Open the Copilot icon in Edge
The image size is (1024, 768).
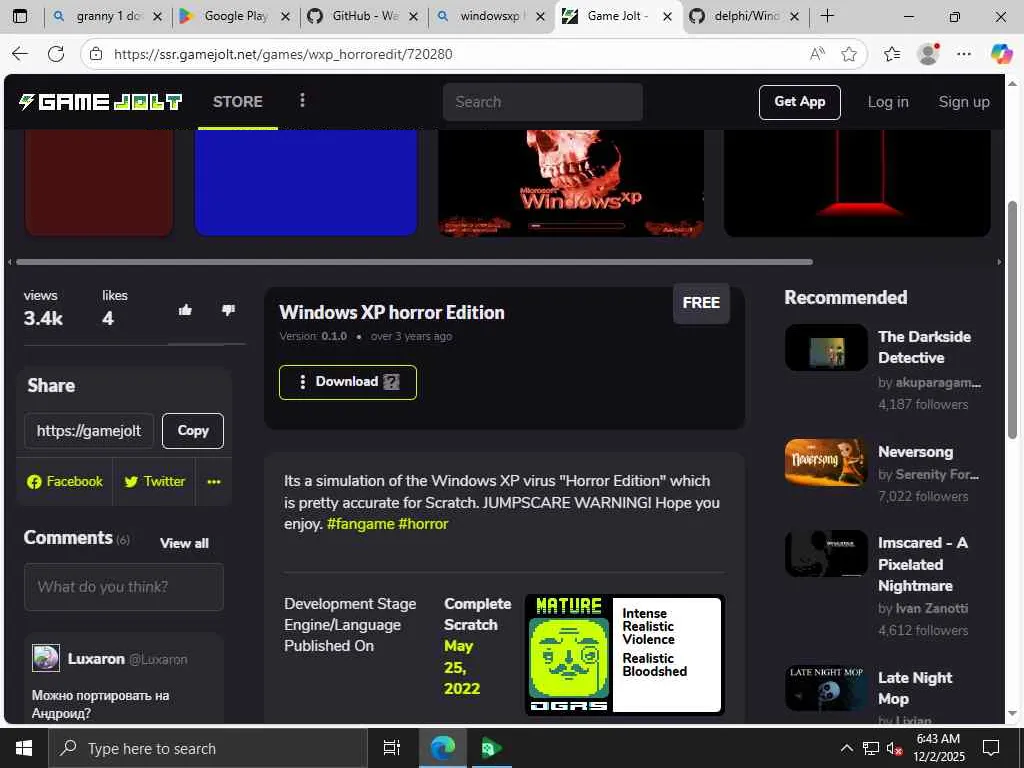(1001, 54)
